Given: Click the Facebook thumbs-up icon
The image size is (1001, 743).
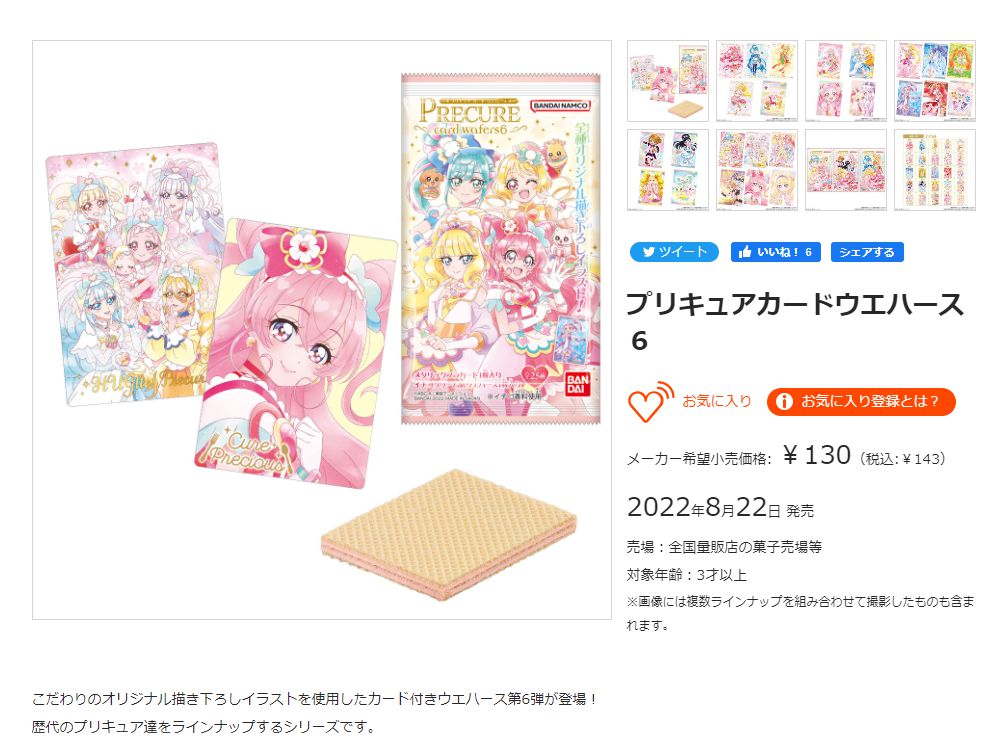Looking at the screenshot, I should (744, 252).
